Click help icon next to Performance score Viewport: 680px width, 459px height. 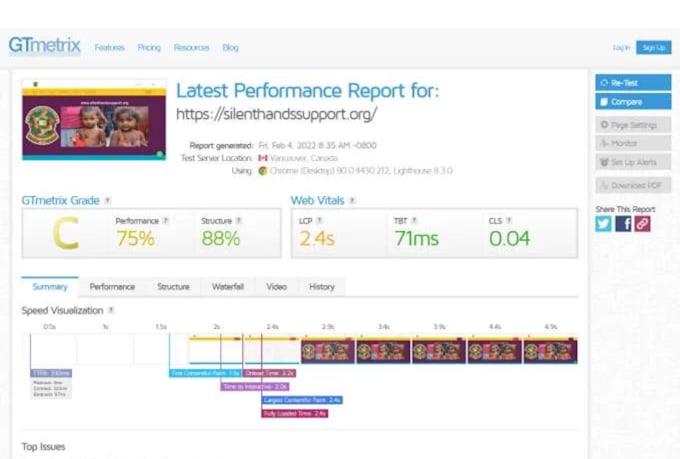(165, 221)
